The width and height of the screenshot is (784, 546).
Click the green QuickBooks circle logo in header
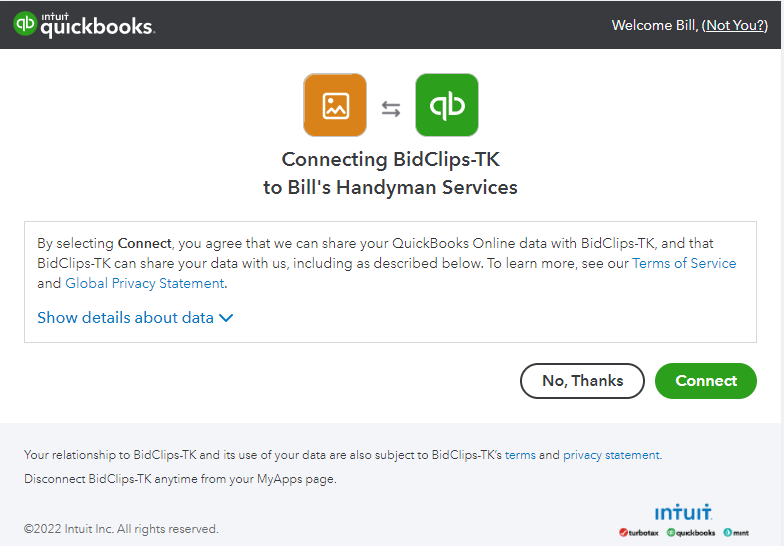(x=25, y=24)
